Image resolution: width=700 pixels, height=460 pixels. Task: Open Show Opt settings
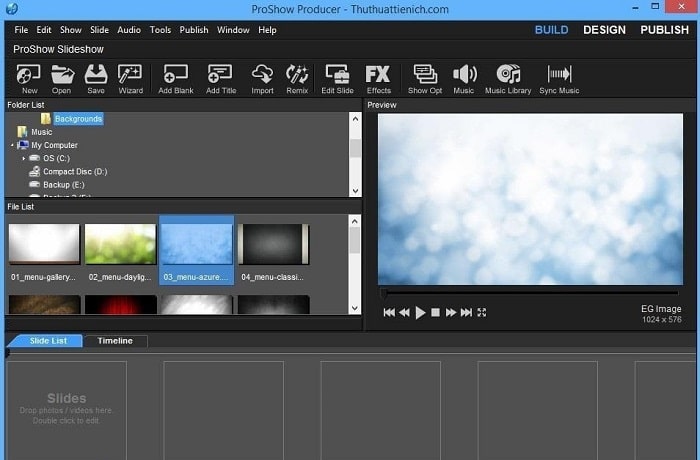point(425,79)
